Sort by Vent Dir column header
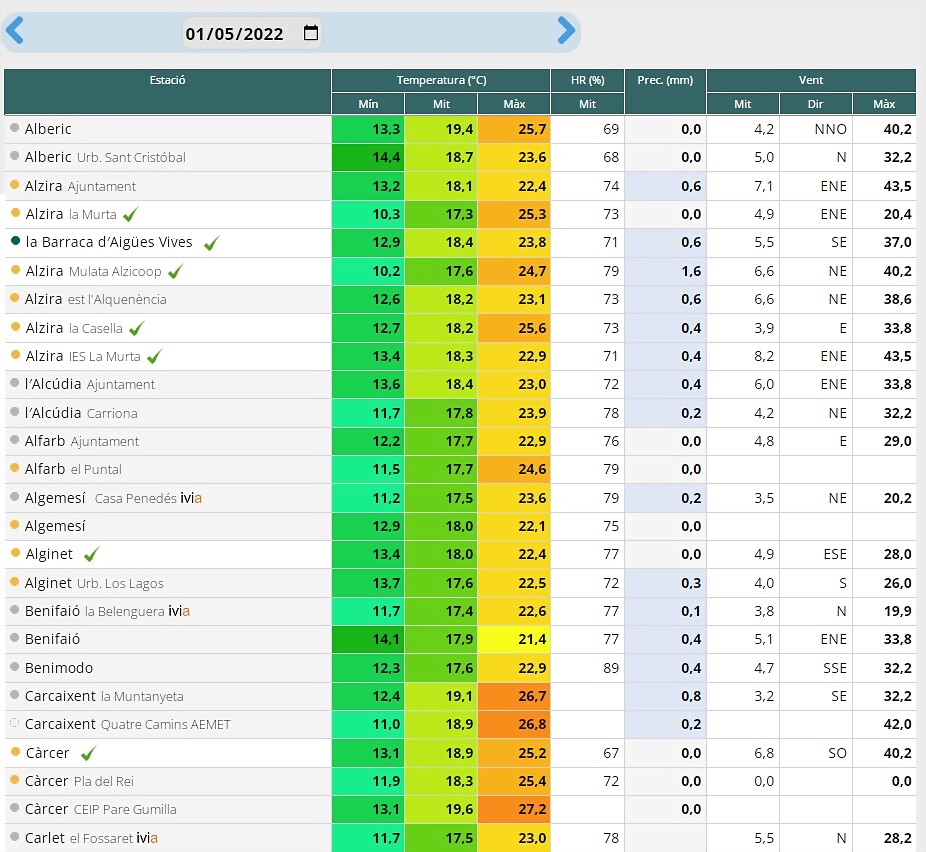Screen dimensions: 926x852 pyautogui.click(x=816, y=104)
